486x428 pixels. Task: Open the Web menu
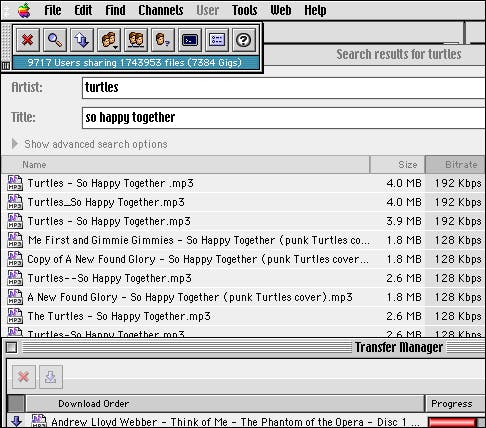point(281,10)
